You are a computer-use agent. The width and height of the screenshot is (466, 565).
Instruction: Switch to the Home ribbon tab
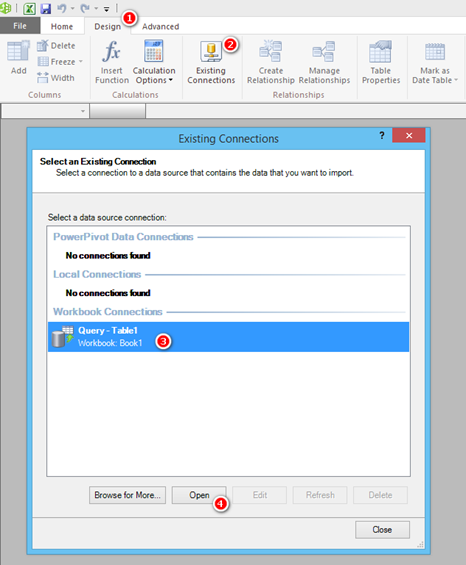(x=62, y=27)
